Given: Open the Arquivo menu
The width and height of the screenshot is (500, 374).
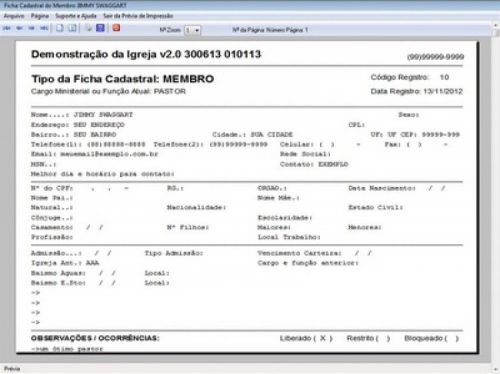Looking at the screenshot, I should point(14,16).
